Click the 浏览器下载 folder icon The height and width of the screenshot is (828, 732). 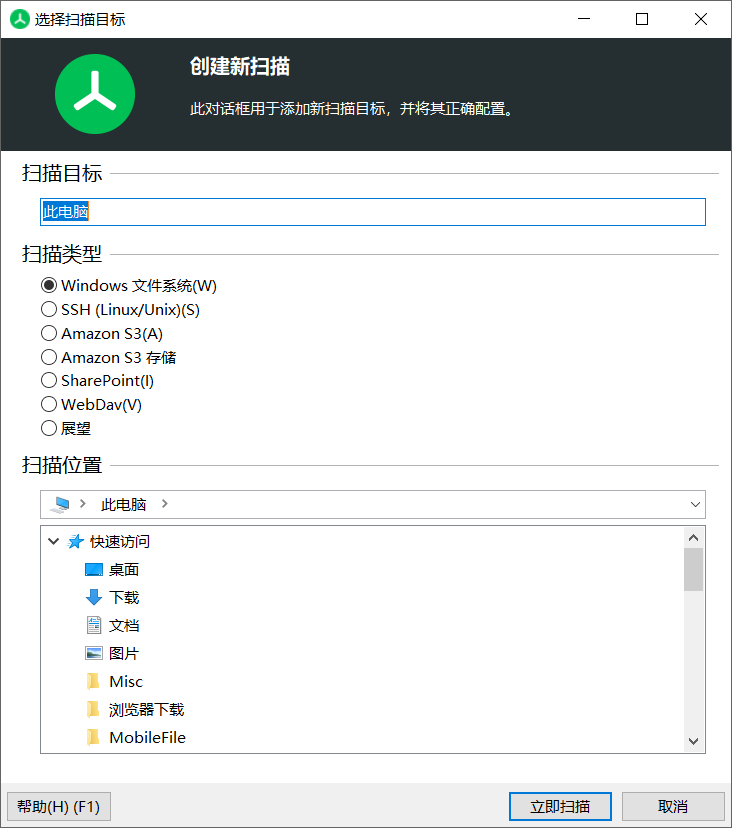pos(93,709)
